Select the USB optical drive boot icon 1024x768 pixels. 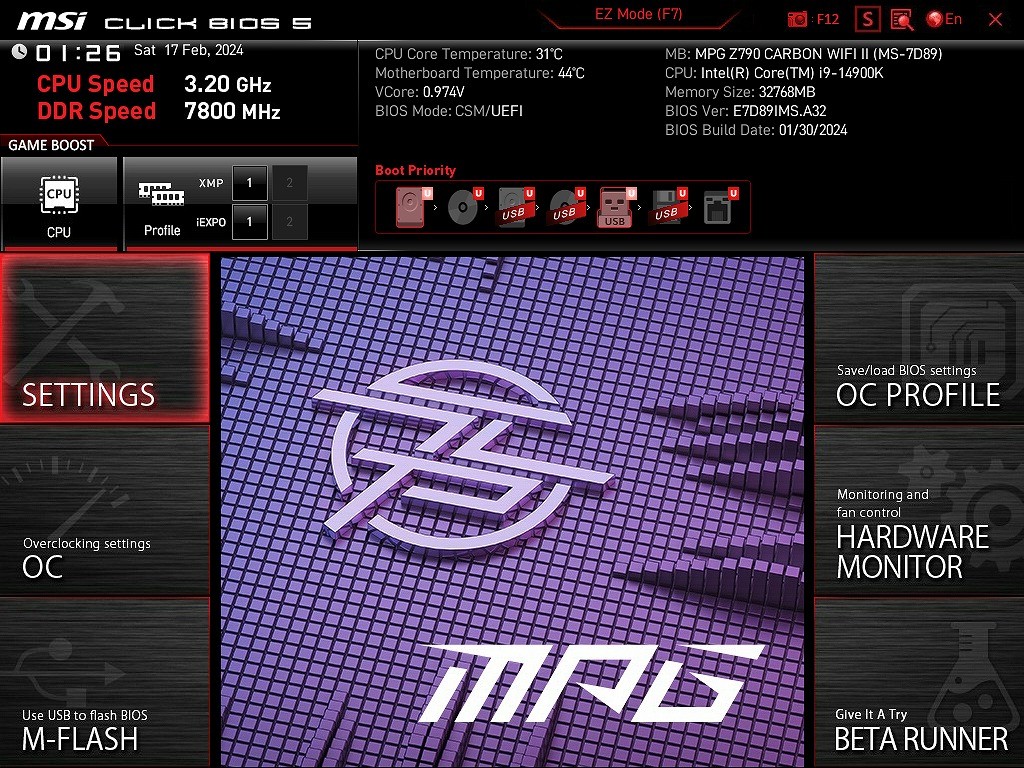[566, 206]
